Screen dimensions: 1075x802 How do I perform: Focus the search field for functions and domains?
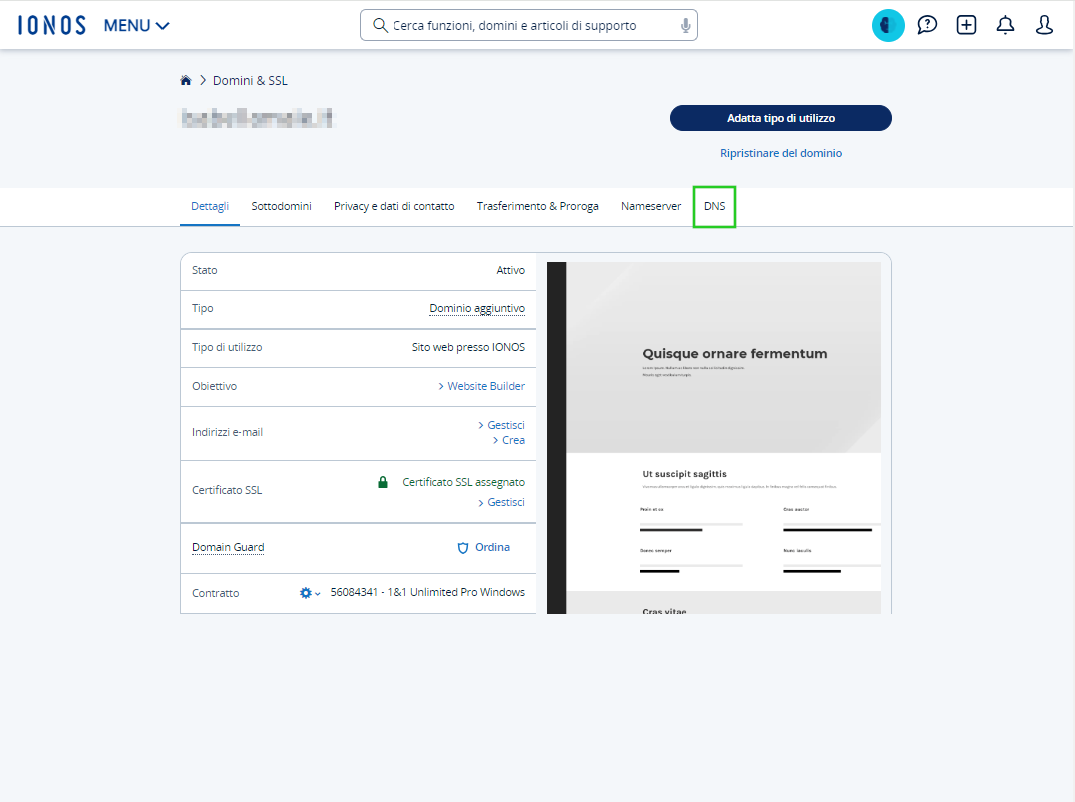point(529,25)
